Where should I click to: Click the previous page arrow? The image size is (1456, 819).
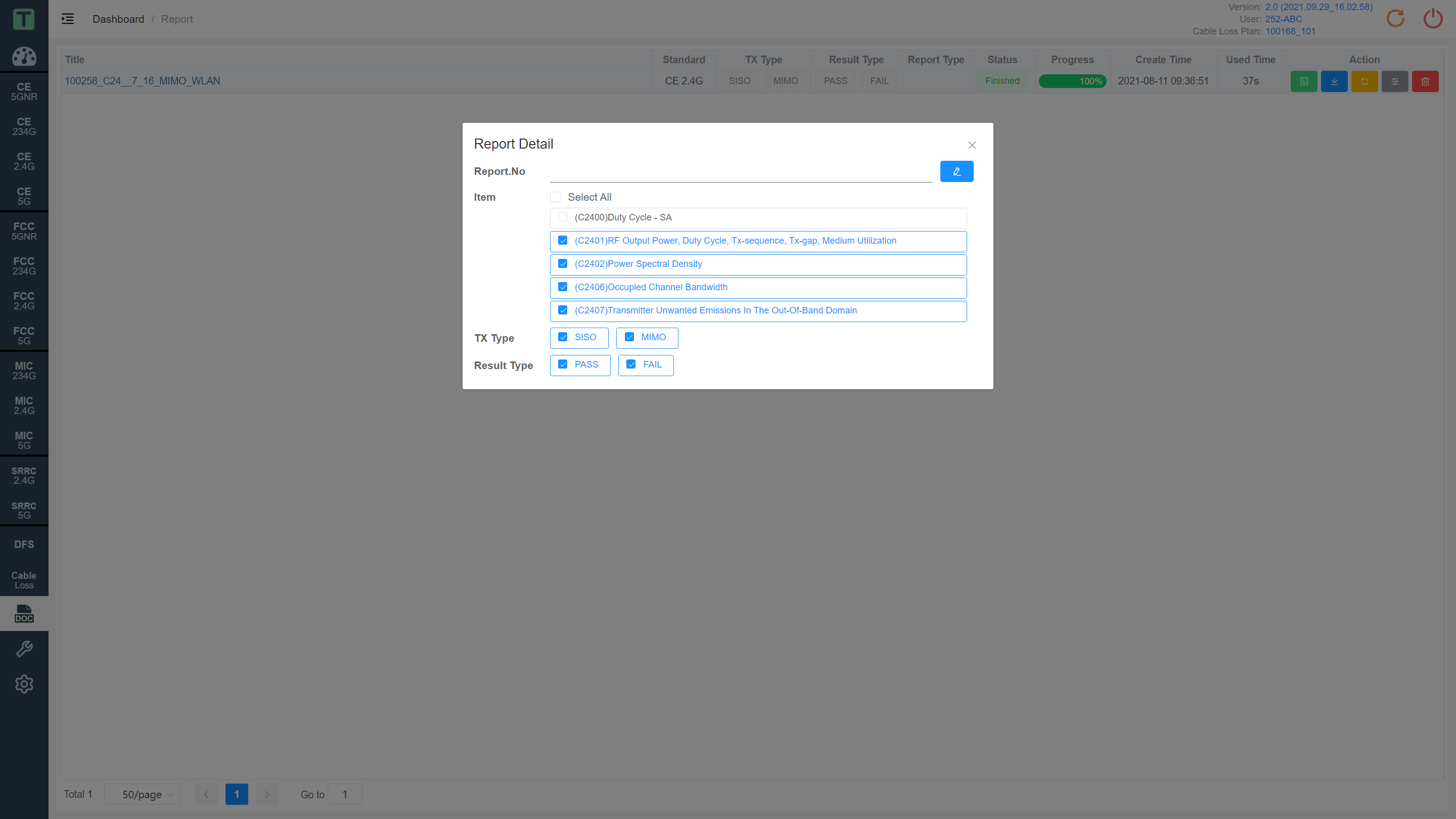(206, 794)
